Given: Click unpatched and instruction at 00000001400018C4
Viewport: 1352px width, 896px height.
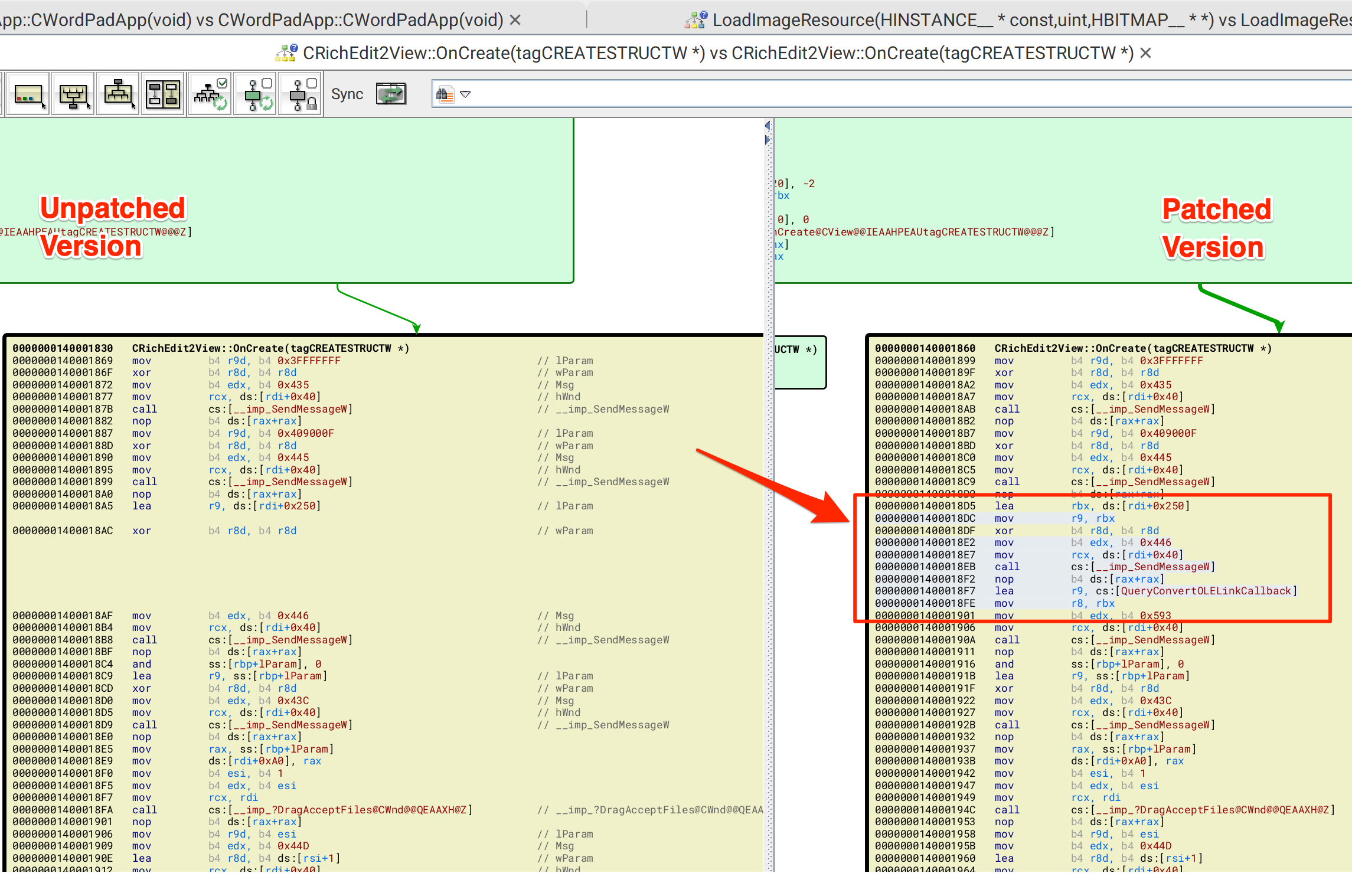Looking at the screenshot, I should (x=167, y=664).
